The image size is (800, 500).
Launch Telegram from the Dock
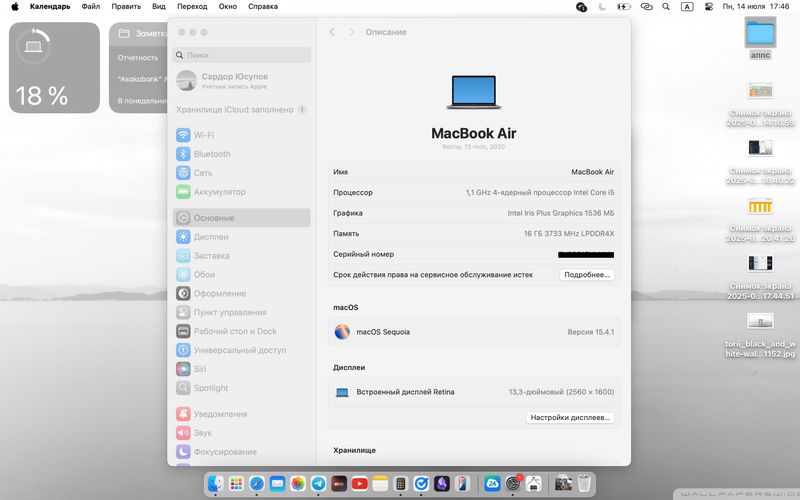tap(318, 483)
